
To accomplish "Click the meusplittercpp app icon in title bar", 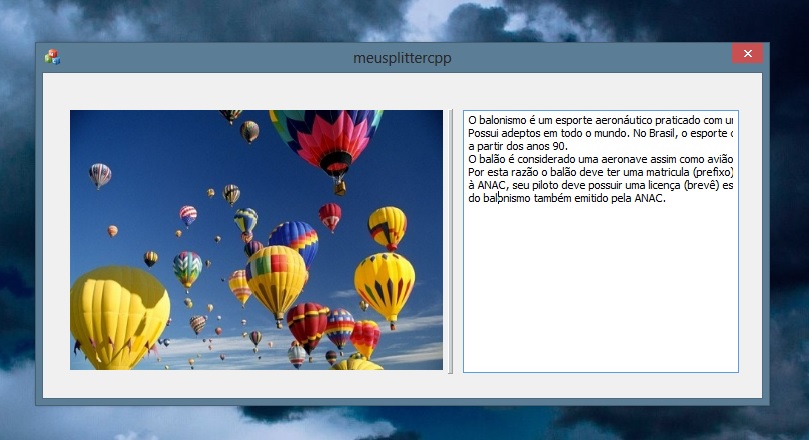I will [x=52, y=57].
